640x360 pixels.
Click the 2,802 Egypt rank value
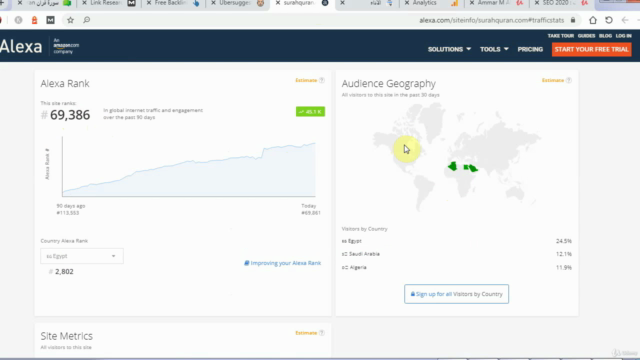coord(64,271)
